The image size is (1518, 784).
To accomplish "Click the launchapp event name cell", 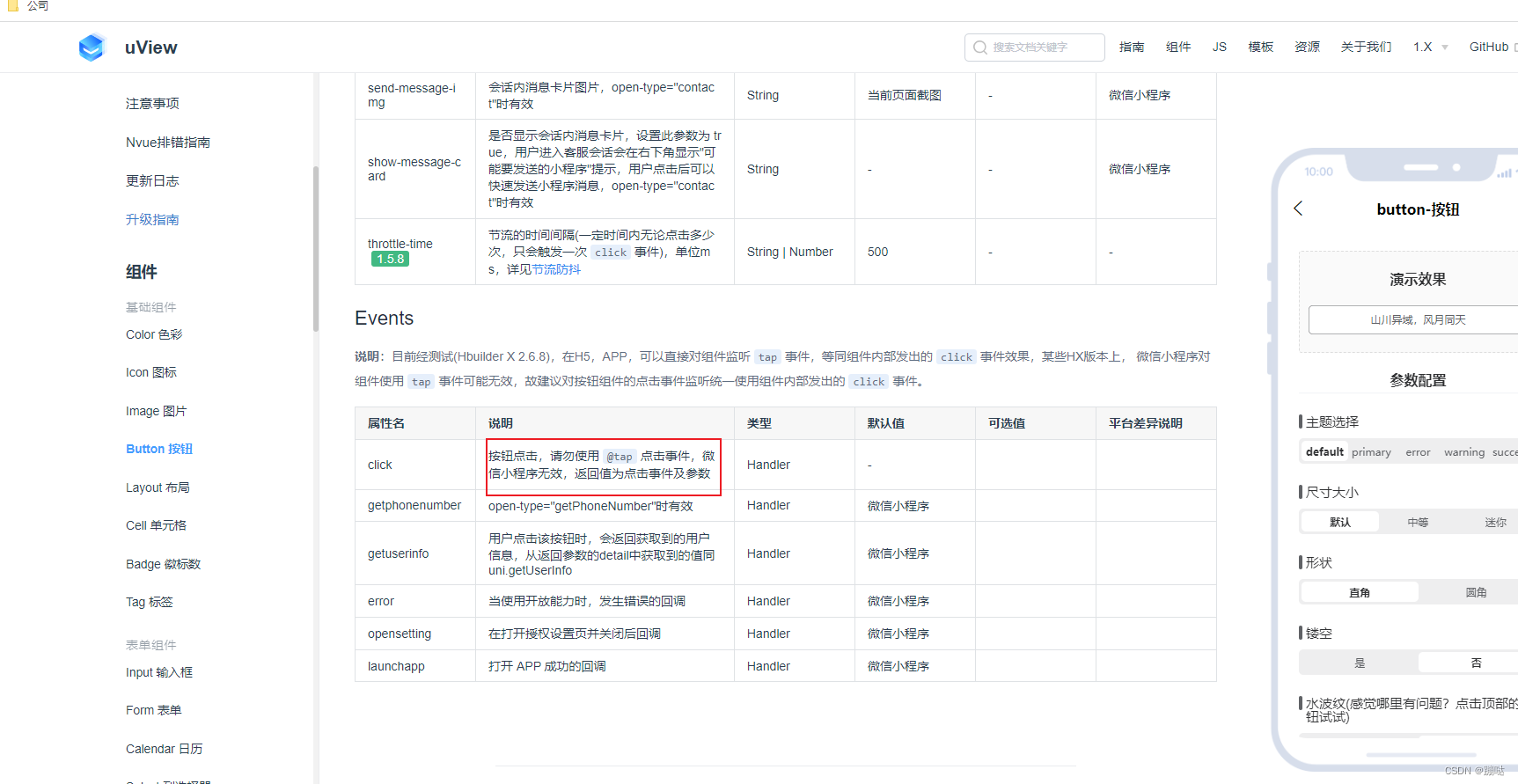I will pyautogui.click(x=414, y=666).
